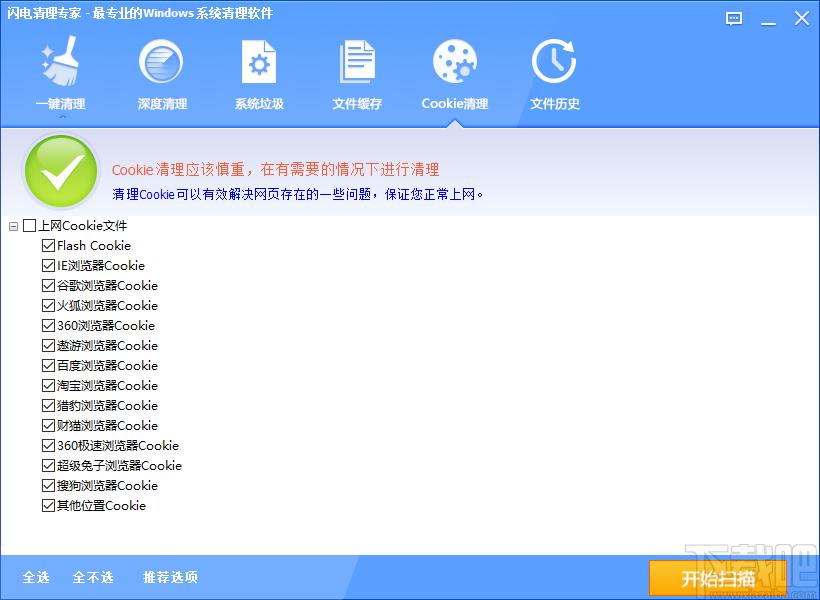Image resolution: width=820 pixels, height=600 pixels.
Task: Click the blue 清理Cookie可以有效解决 description text
Action: click(298, 195)
